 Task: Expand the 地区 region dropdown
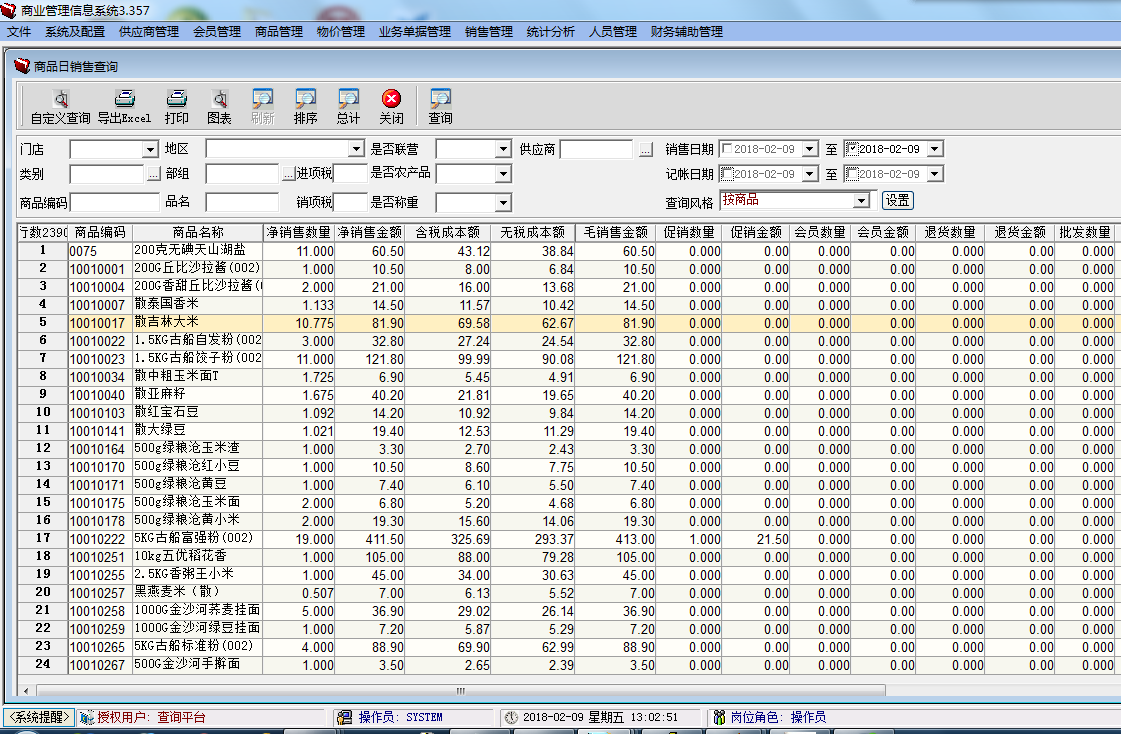tap(356, 149)
